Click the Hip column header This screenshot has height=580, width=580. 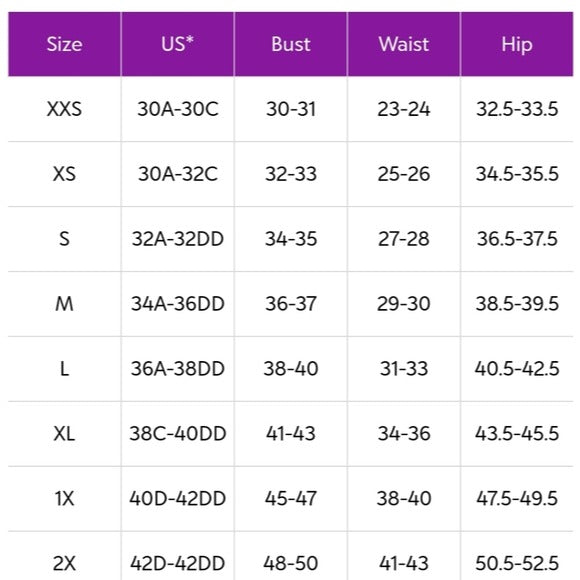tap(517, 44)
